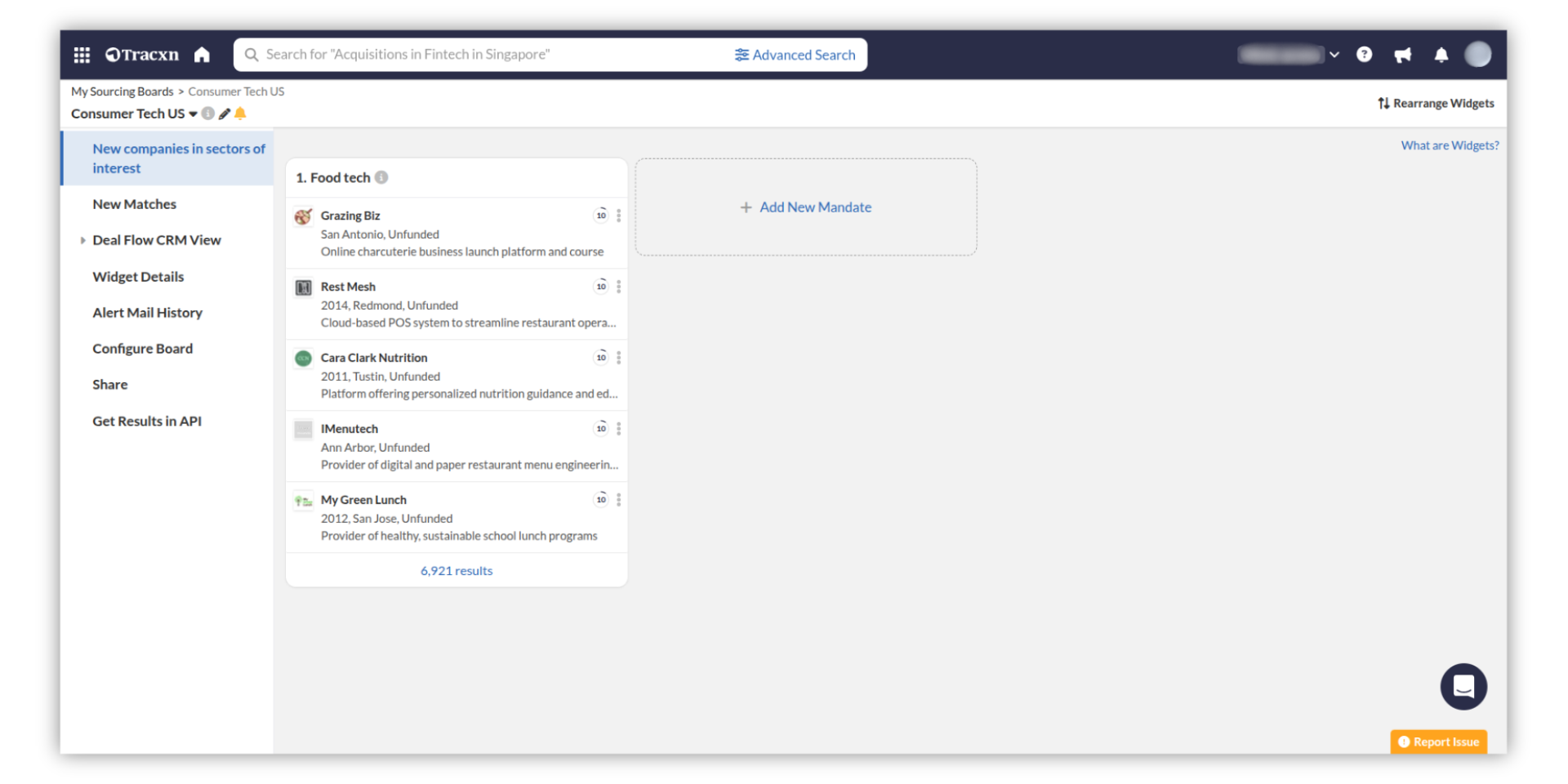Click the orange board alert bell icon

240,114
